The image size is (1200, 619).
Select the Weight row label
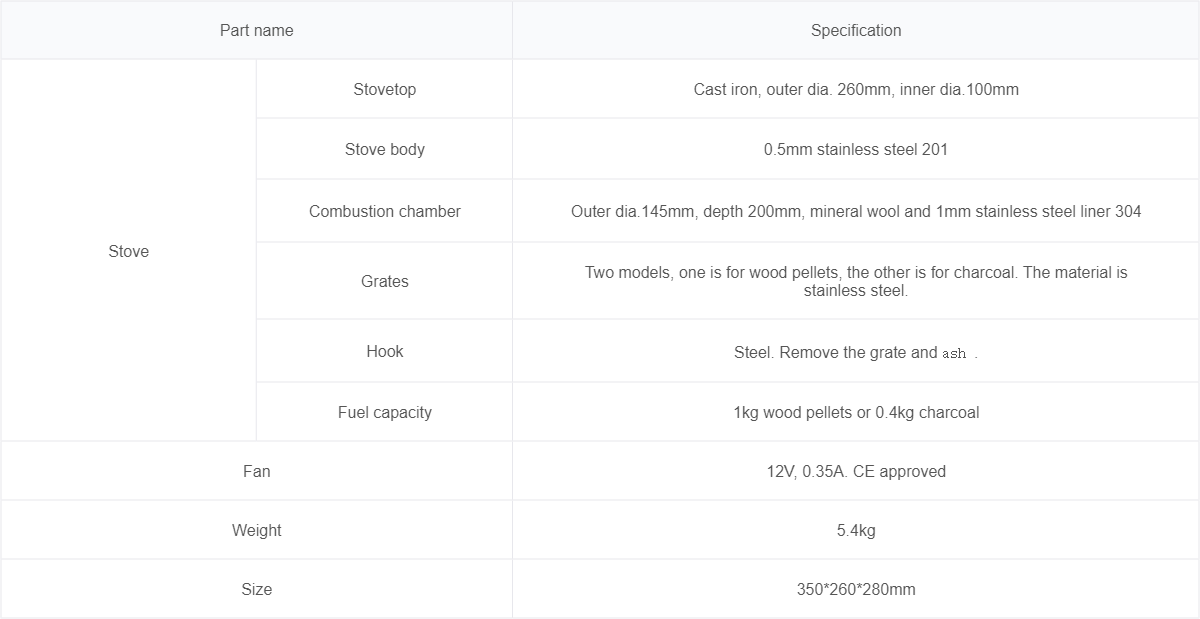tap(256, 530)
